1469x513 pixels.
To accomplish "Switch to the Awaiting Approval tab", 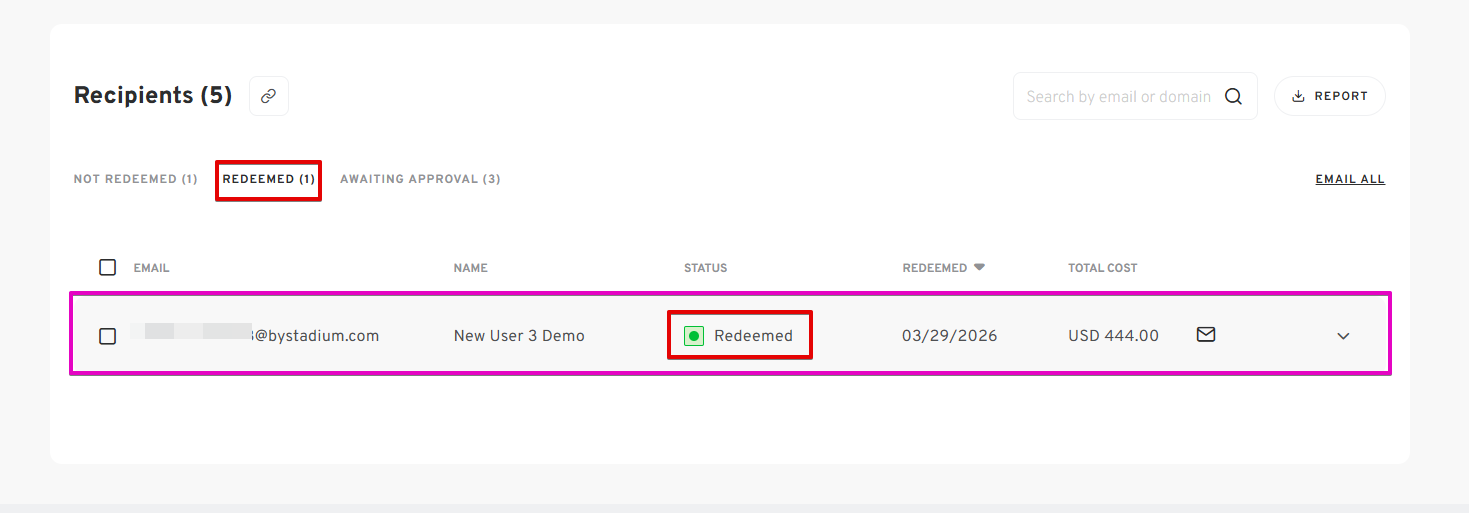I will click(420, 179).
